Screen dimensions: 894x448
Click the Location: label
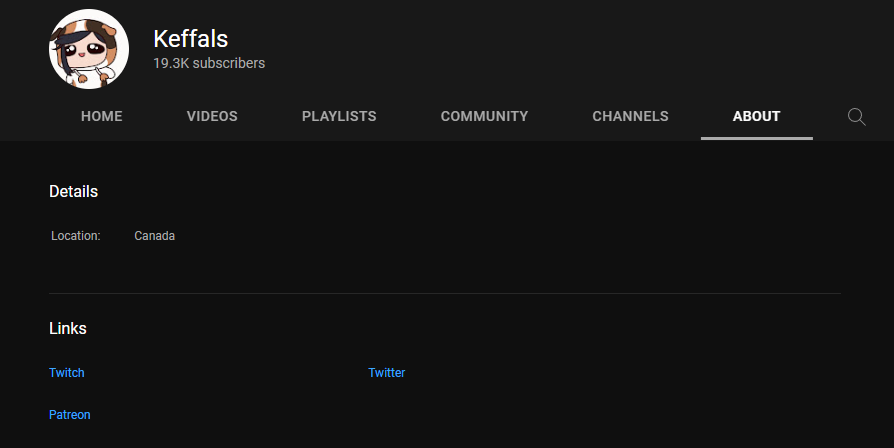coord(76,236)
